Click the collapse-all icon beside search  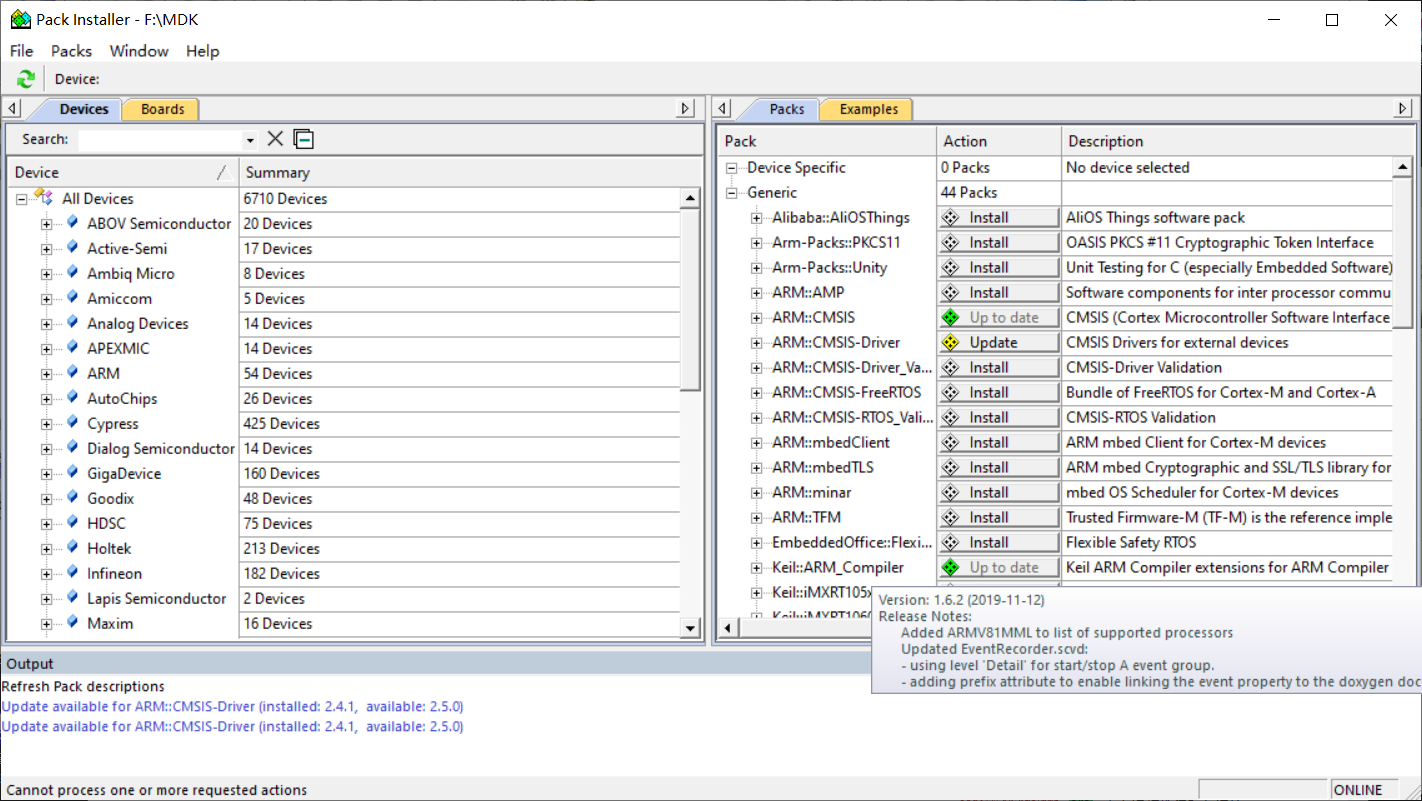[x=303, y=139]
